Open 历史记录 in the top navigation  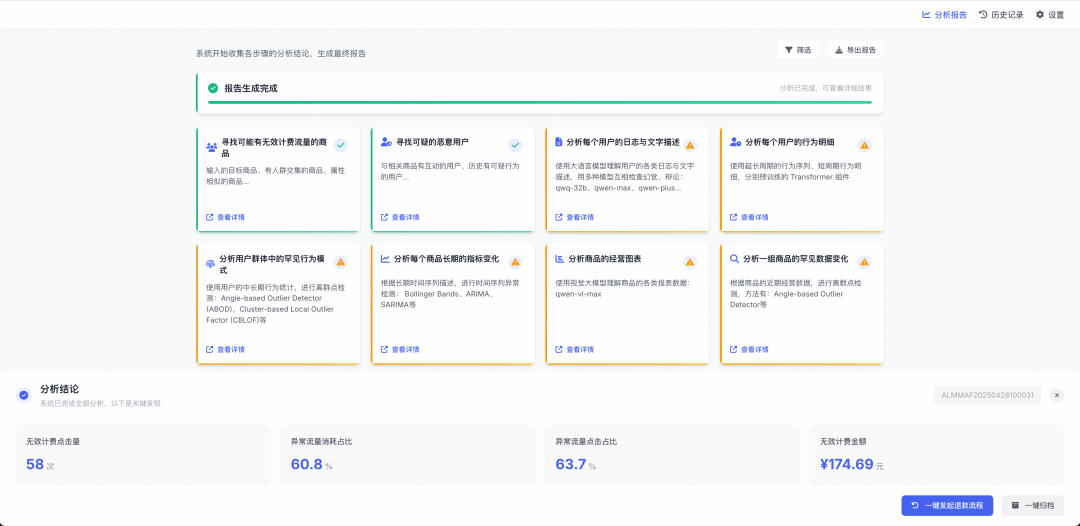click(1001, 14)
